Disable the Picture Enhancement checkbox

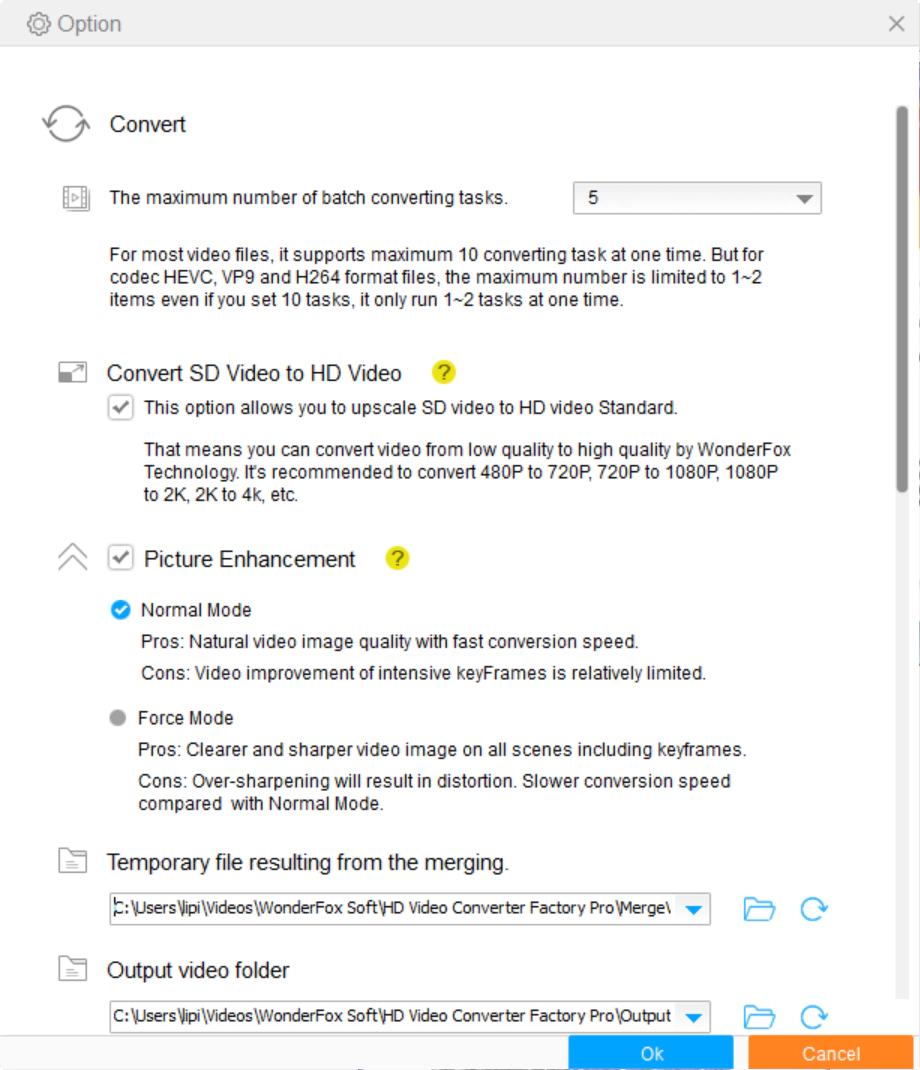coord(121,558)
